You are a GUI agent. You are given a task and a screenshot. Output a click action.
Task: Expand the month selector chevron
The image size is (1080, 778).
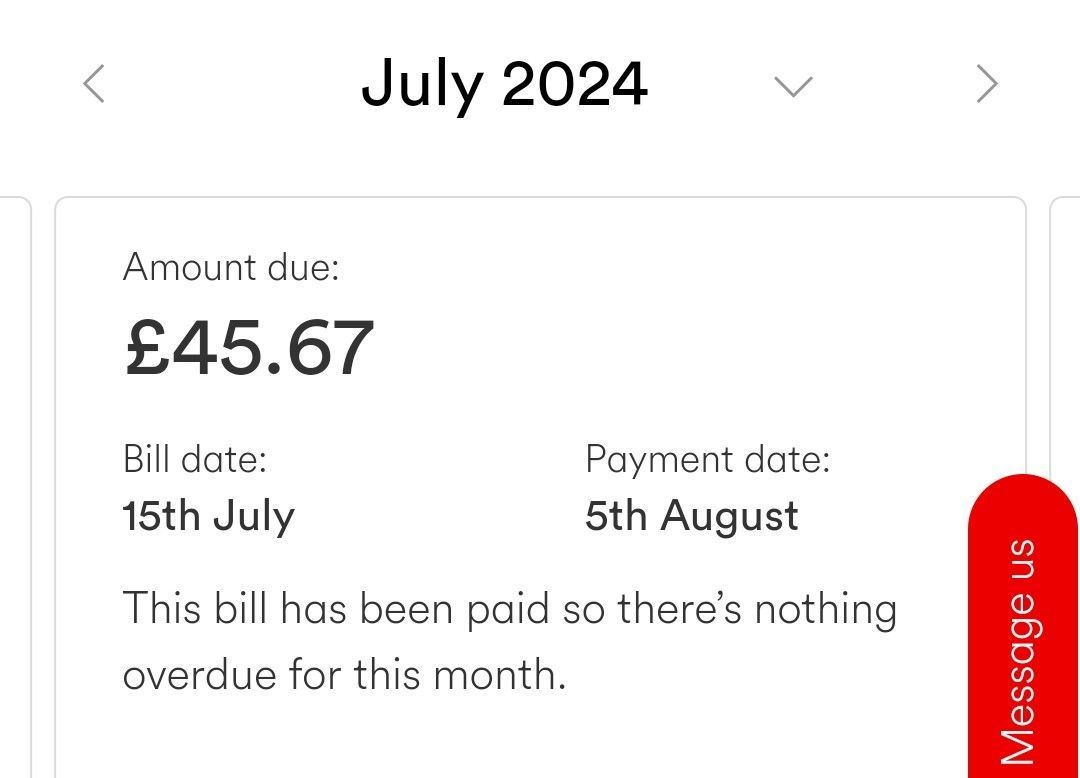click(793, 86)
